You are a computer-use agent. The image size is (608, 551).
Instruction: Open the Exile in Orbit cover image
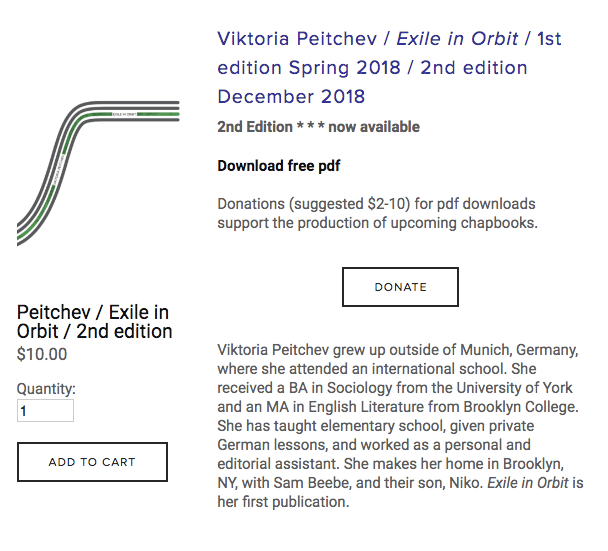click(x=98, y=172)
